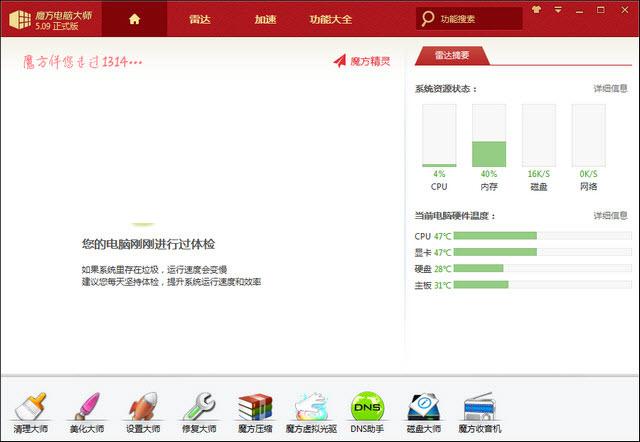Click the search magnifier icon

[427, 18]
